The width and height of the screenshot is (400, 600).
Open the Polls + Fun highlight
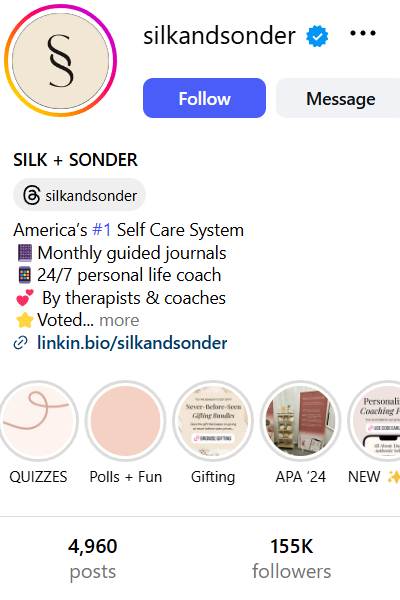[126, 421]
